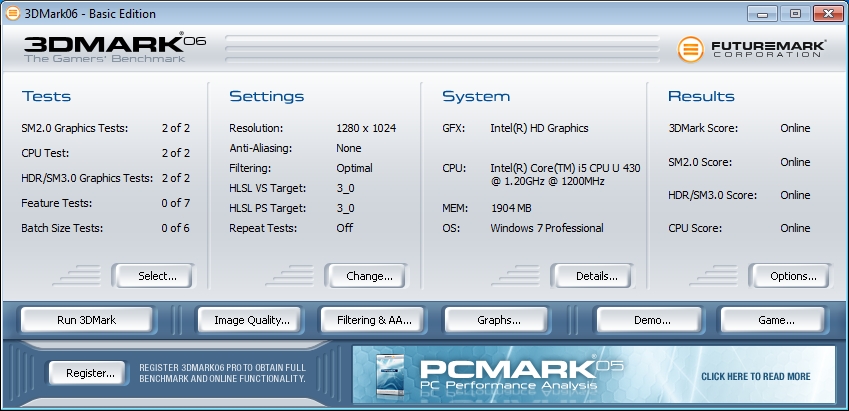Click the PCMark05 product box image

point(390,375)
